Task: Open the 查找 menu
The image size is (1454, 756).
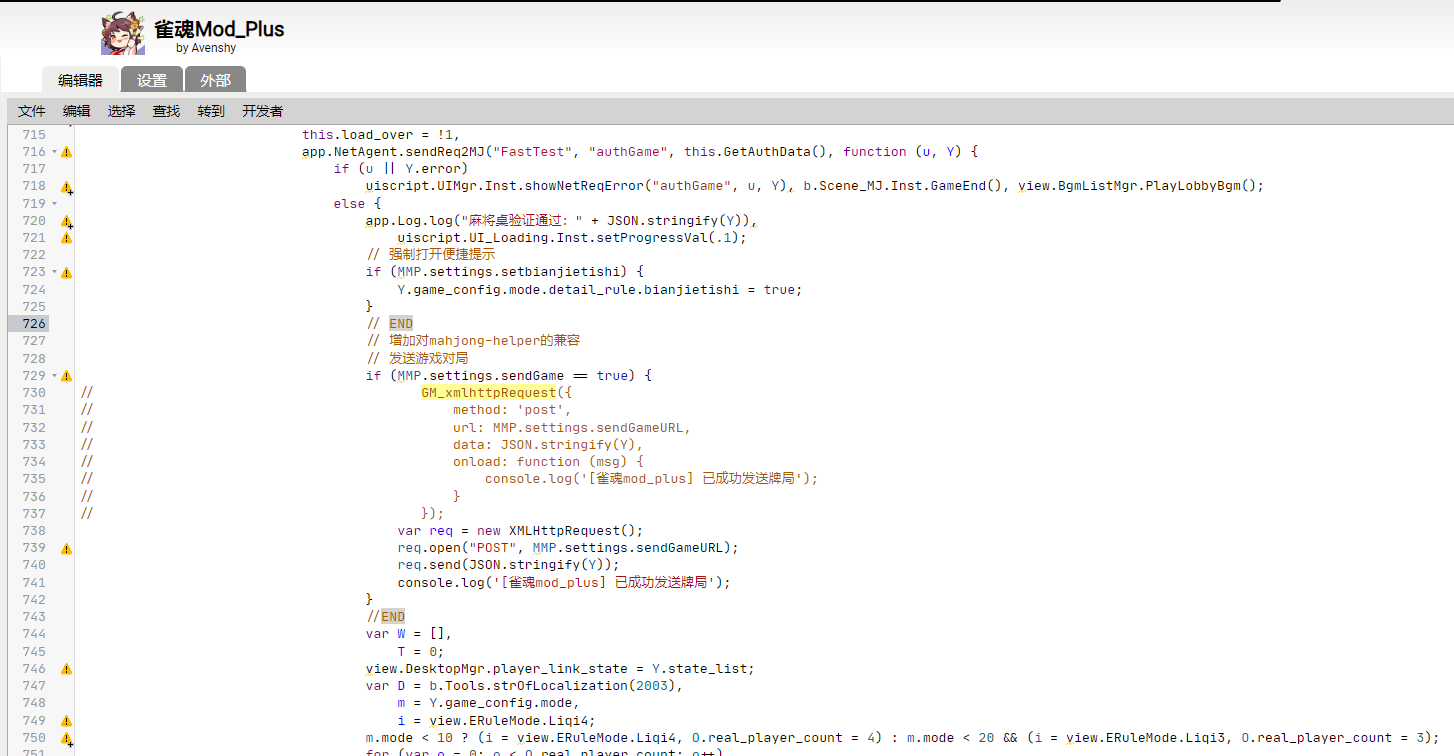Action: 166,111
